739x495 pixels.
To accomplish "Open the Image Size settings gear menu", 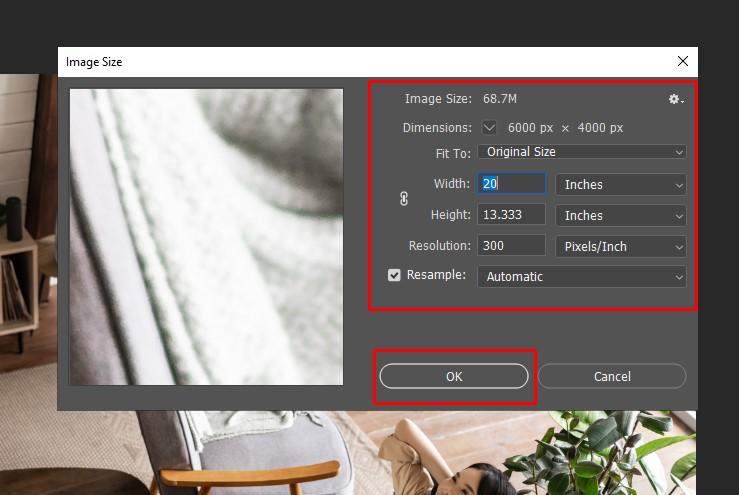I will click(x=676, y=99).
